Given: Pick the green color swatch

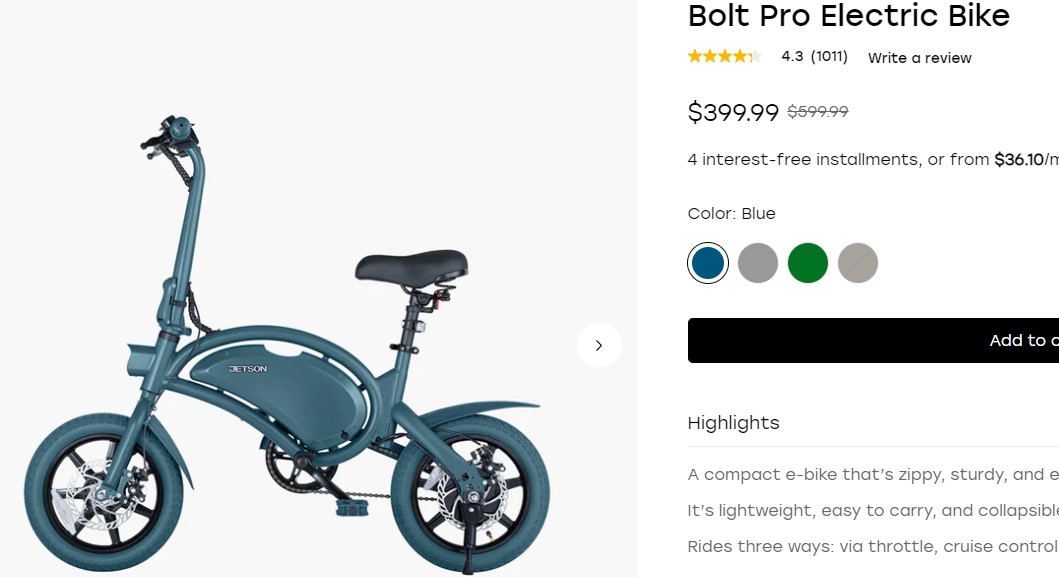Looking at the screenshot, I should point(808,263).
